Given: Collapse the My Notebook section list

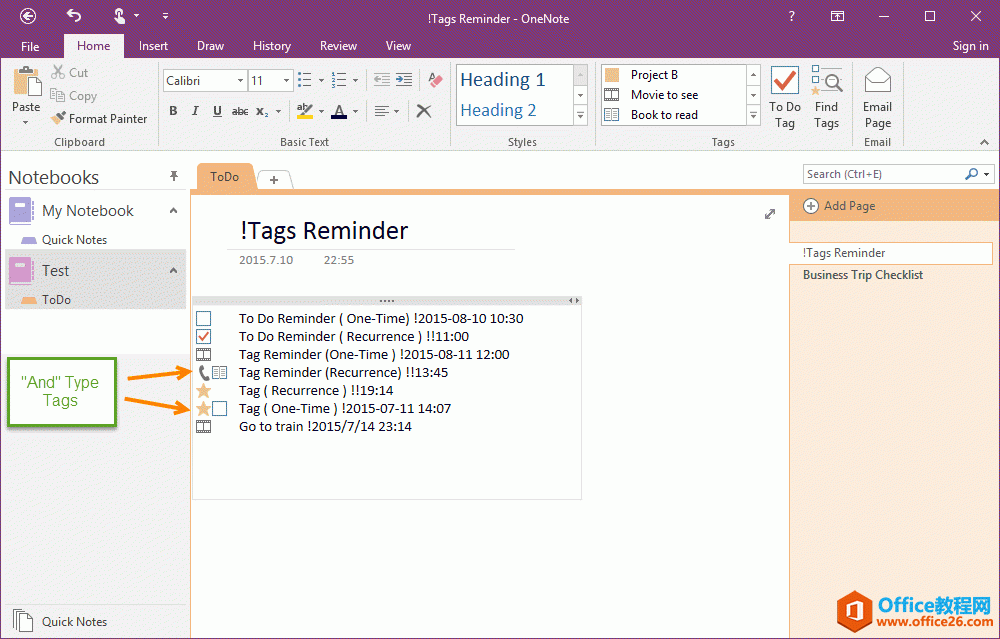Looking at the screenshot, I should click(x=173, y=211).
